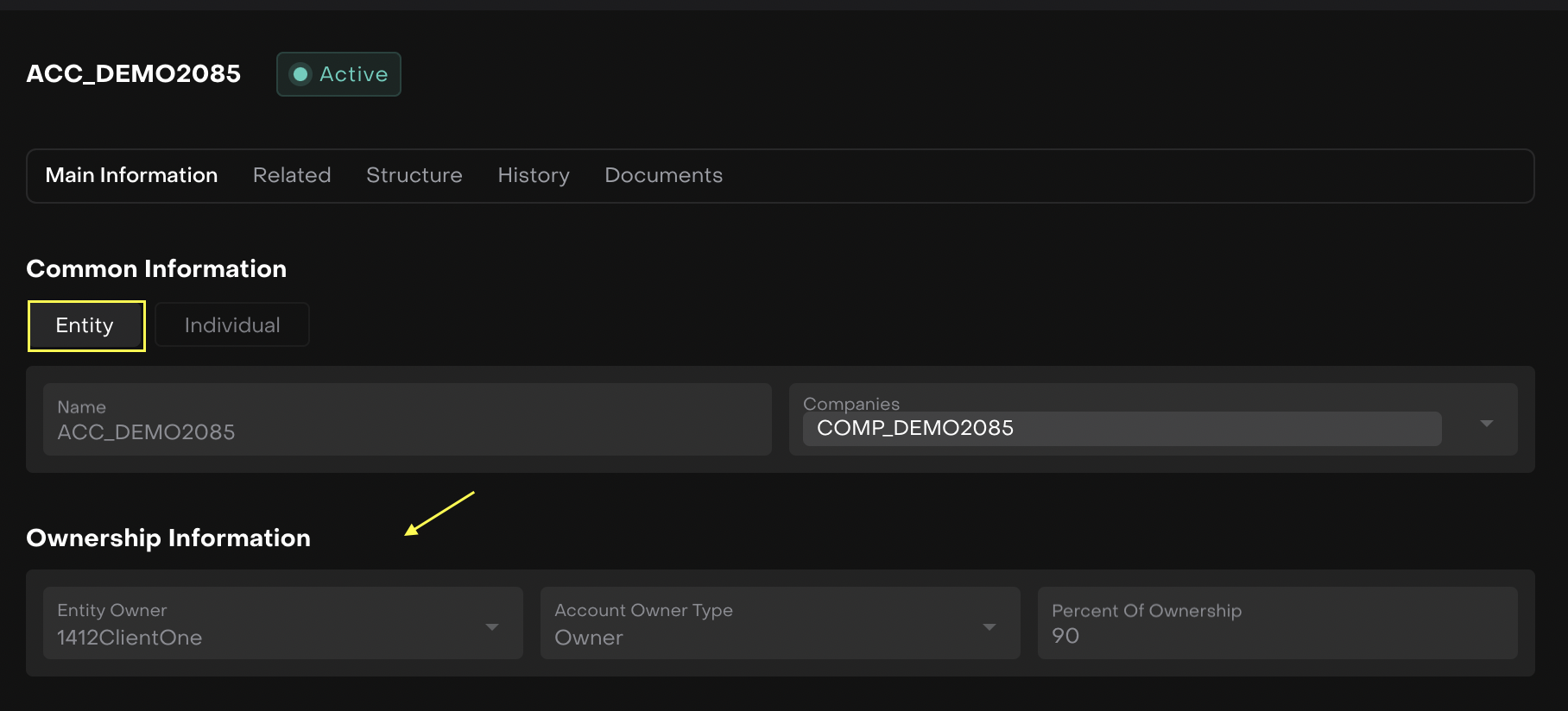This screenshot has height=711, width=1568.
Task: Switch to the Individual option
Action: pos(232,325)
